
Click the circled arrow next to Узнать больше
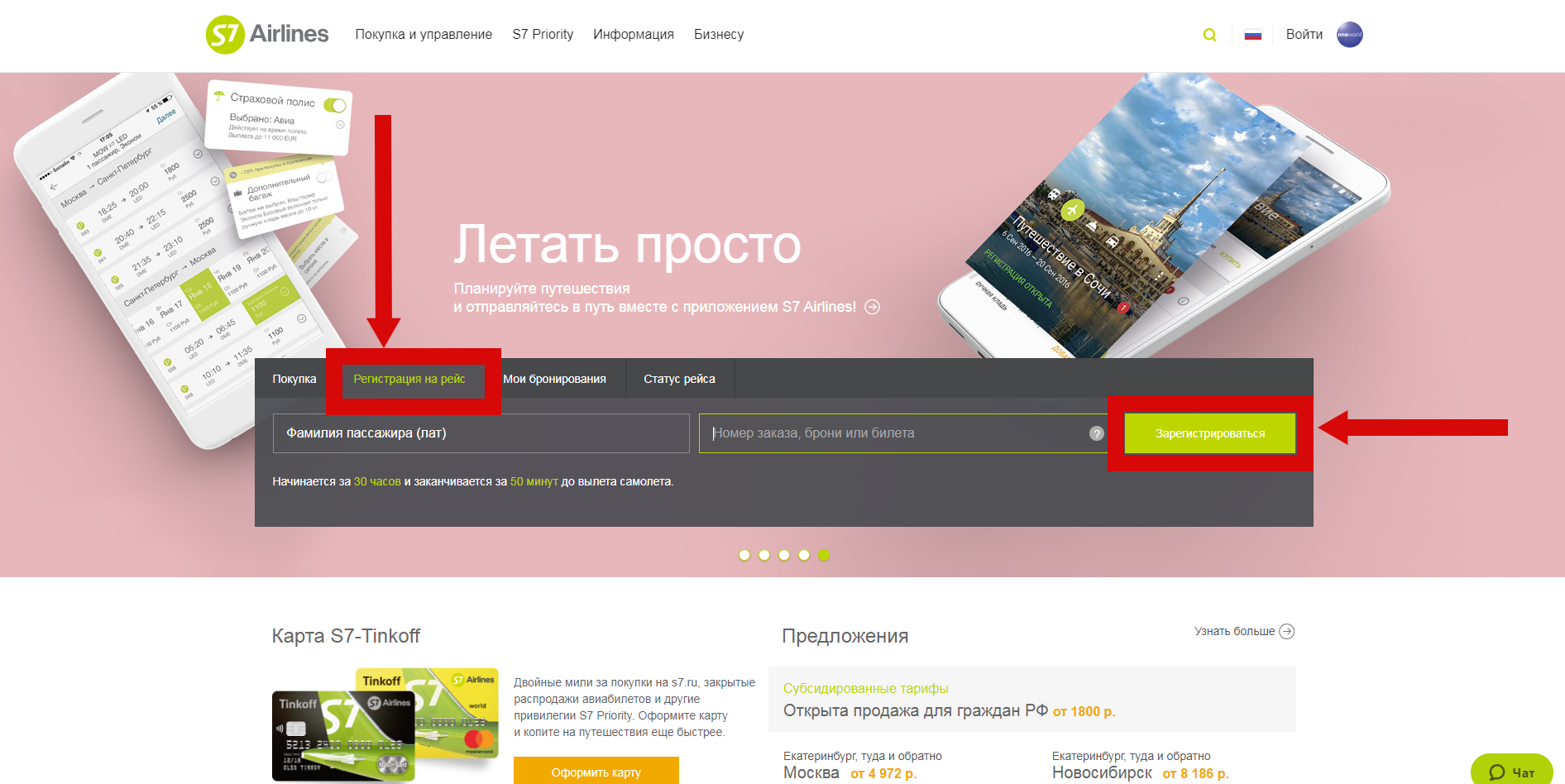1287,631
